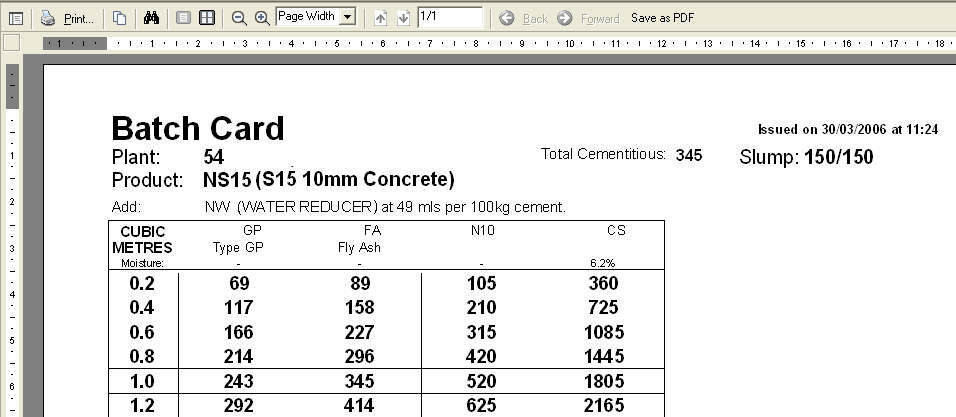
Task: Click the Batch Card title text
Action: tap(198, 128)
